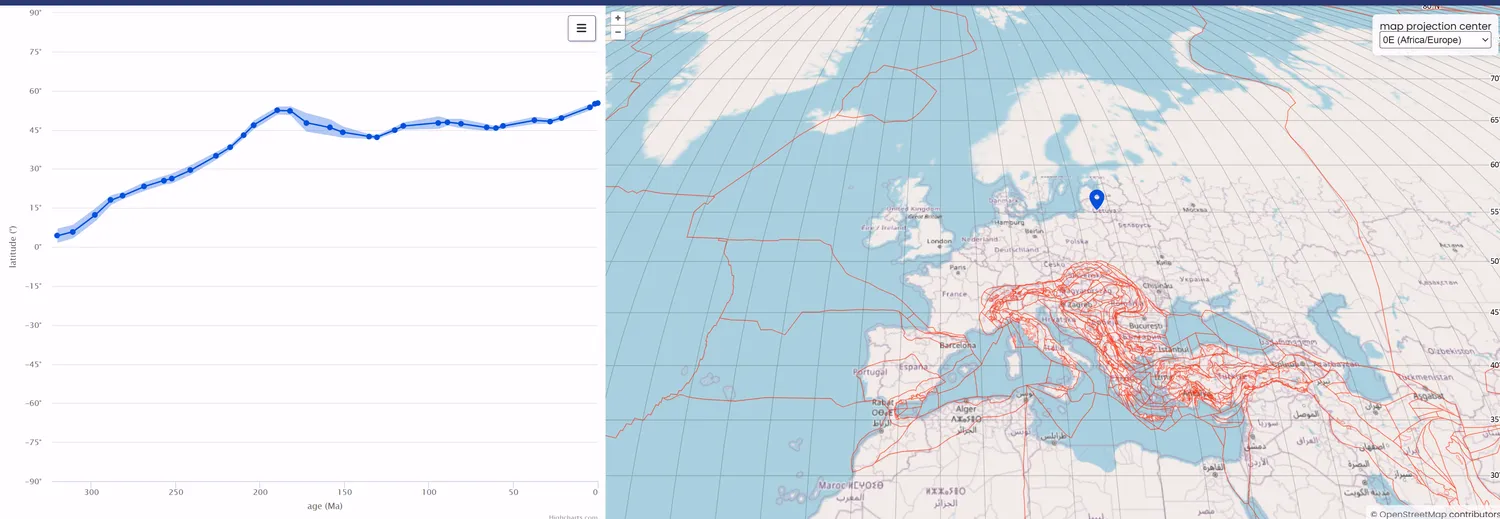Select the leftmost data point on latitude curve
1500x519 pixels.
pos(57,236)
